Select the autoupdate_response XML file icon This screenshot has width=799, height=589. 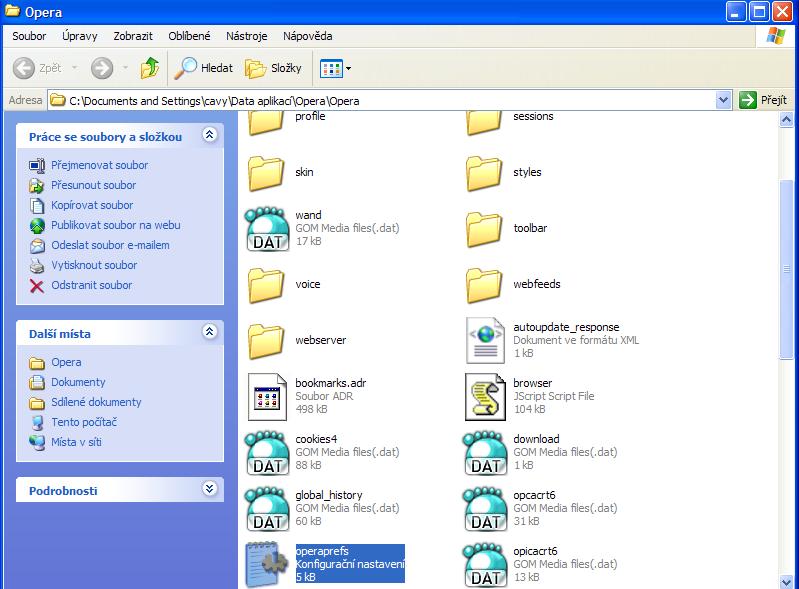coord(485,340)
